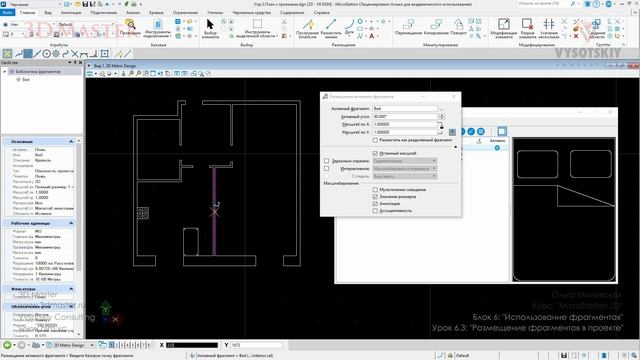This screenshot has height=360, width=640.
Task: Collapse the Рабочие единицы section
Action: pyautogui.click(x=71, y=223)
